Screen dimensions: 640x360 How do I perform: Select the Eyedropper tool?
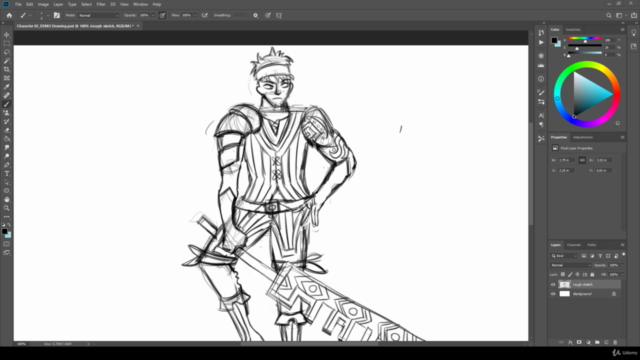[x=7, y=87]
